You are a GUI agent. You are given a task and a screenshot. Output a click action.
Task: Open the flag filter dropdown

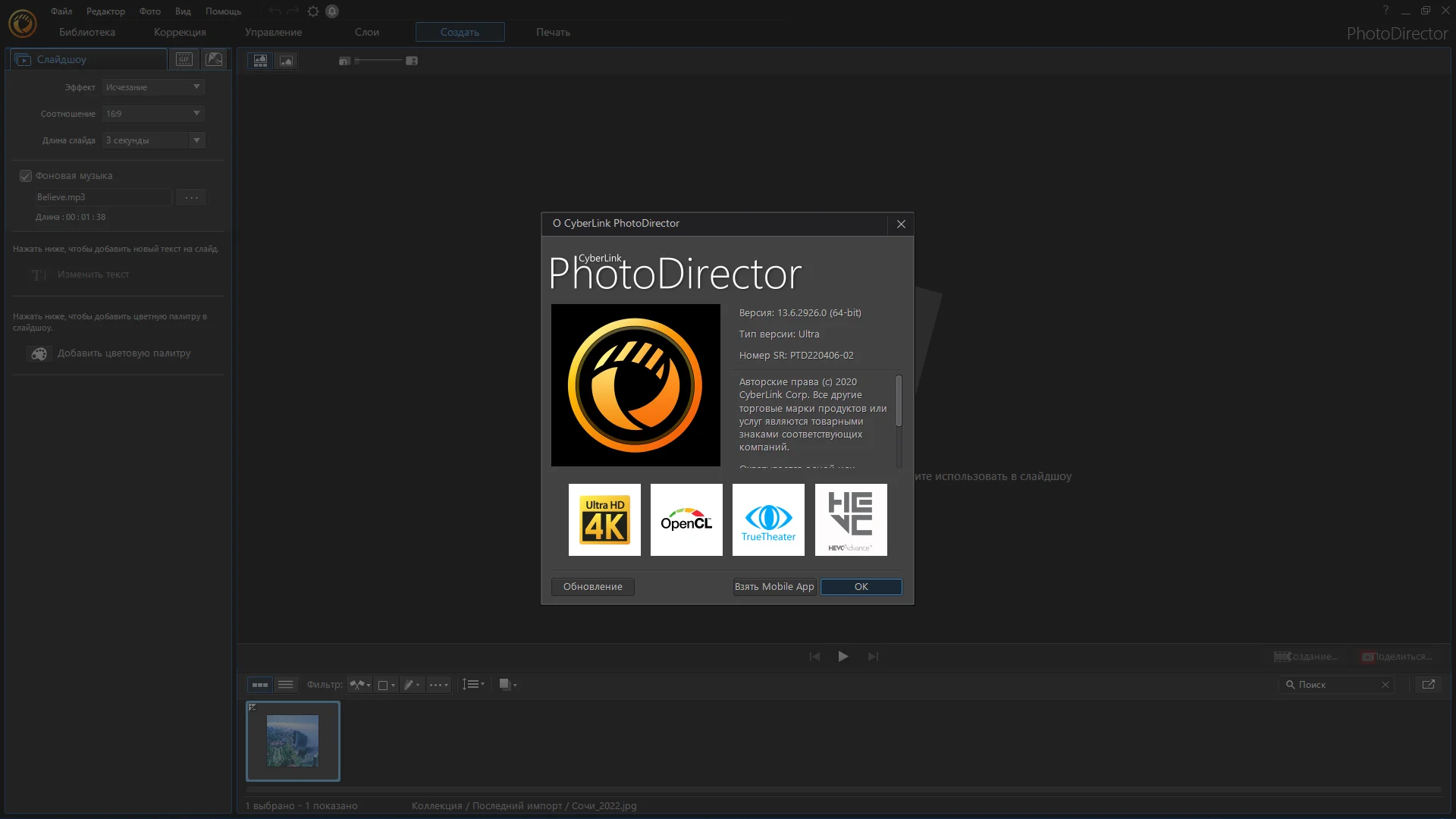pos(360,685)
